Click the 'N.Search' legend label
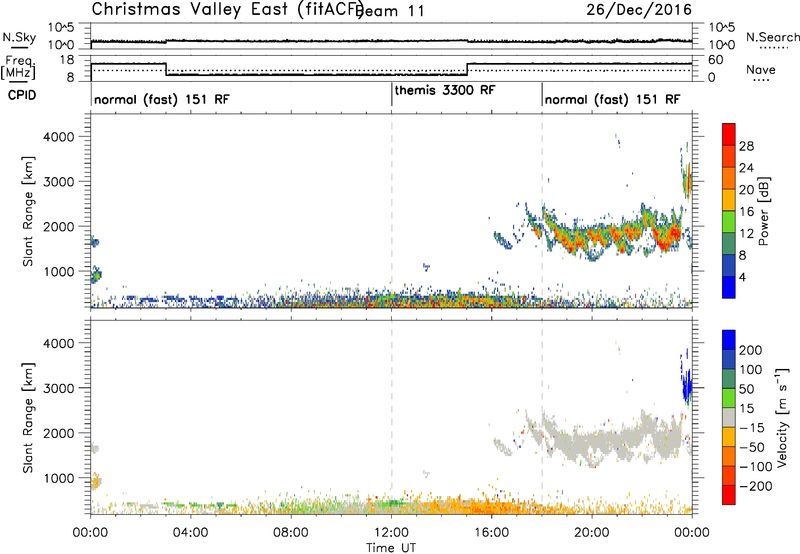 (772, 37)
